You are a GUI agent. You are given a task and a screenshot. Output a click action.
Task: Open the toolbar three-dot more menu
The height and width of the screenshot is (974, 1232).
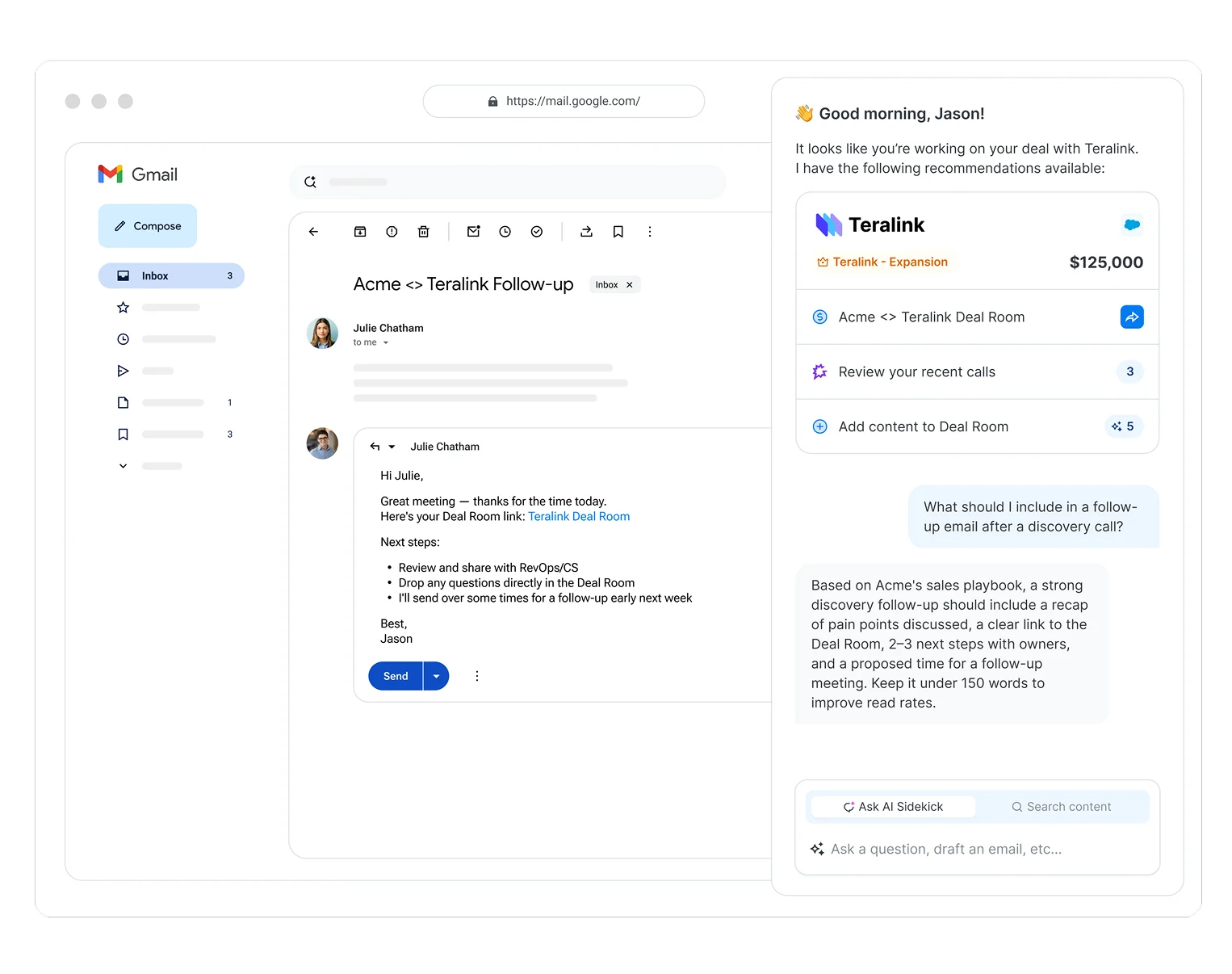649,232
